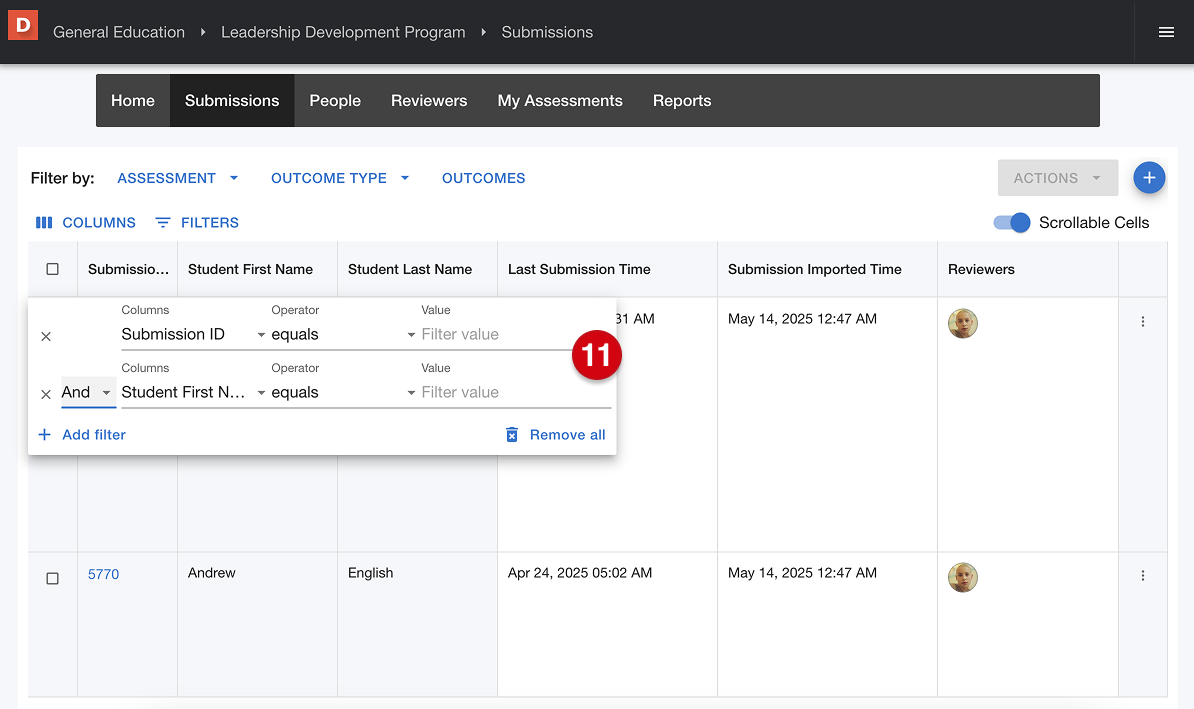This screenshot has width=1194, height=709.
Task: Click reviewer avatar in first row
Action: 963,324
